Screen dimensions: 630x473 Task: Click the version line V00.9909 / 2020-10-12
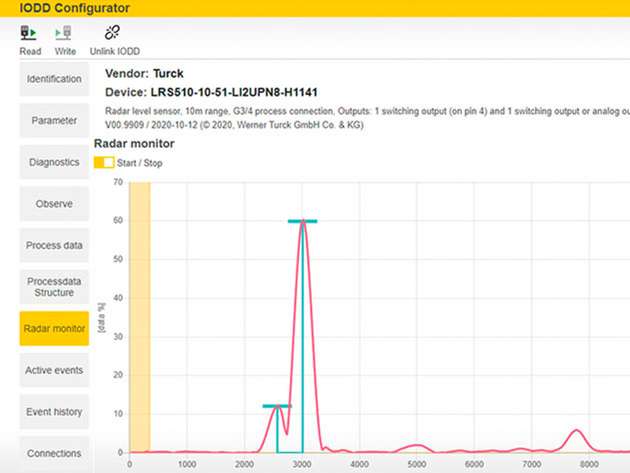[x=234, y=125]
